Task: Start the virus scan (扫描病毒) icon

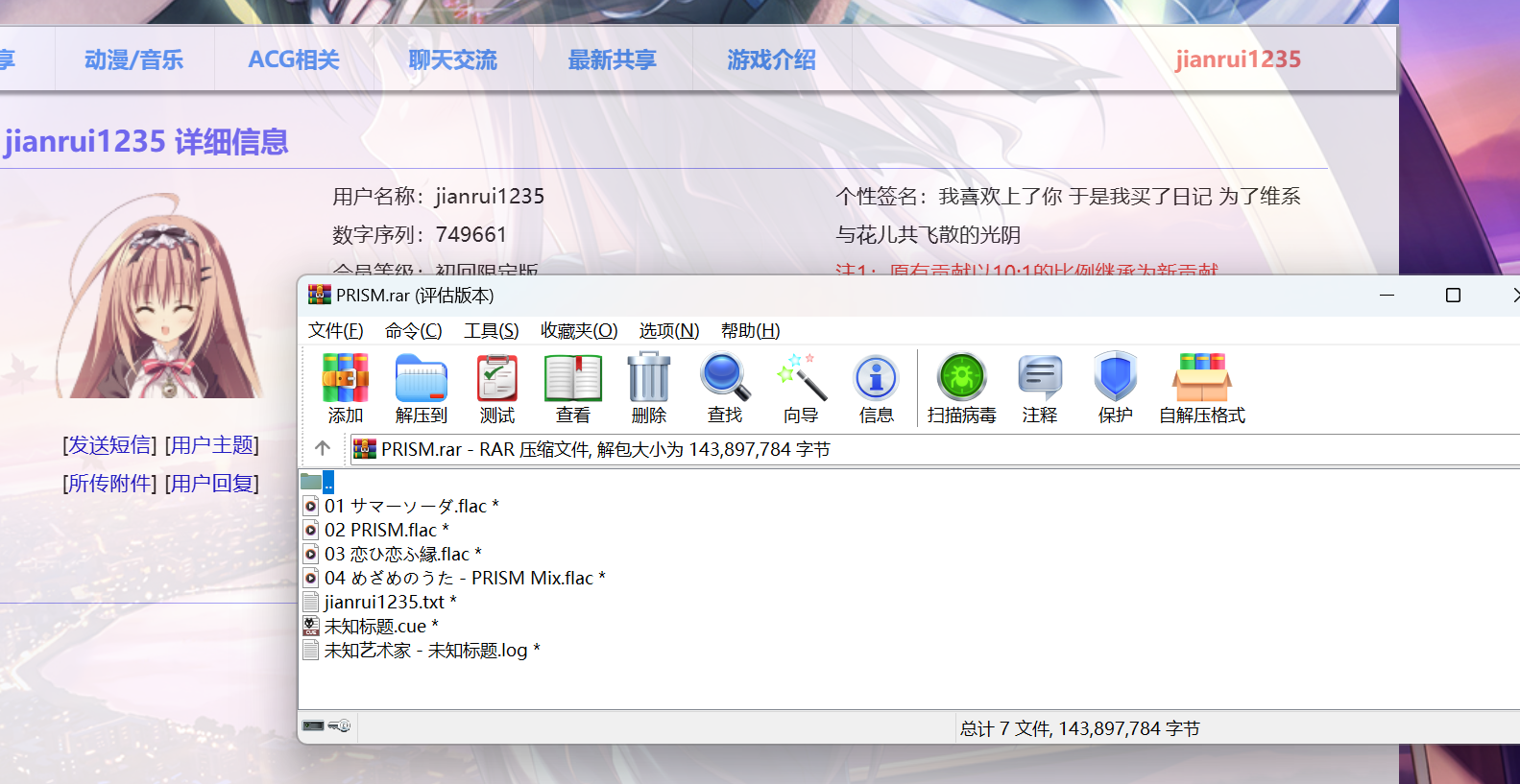Action: pyautogui.click(x=962, y=389)
